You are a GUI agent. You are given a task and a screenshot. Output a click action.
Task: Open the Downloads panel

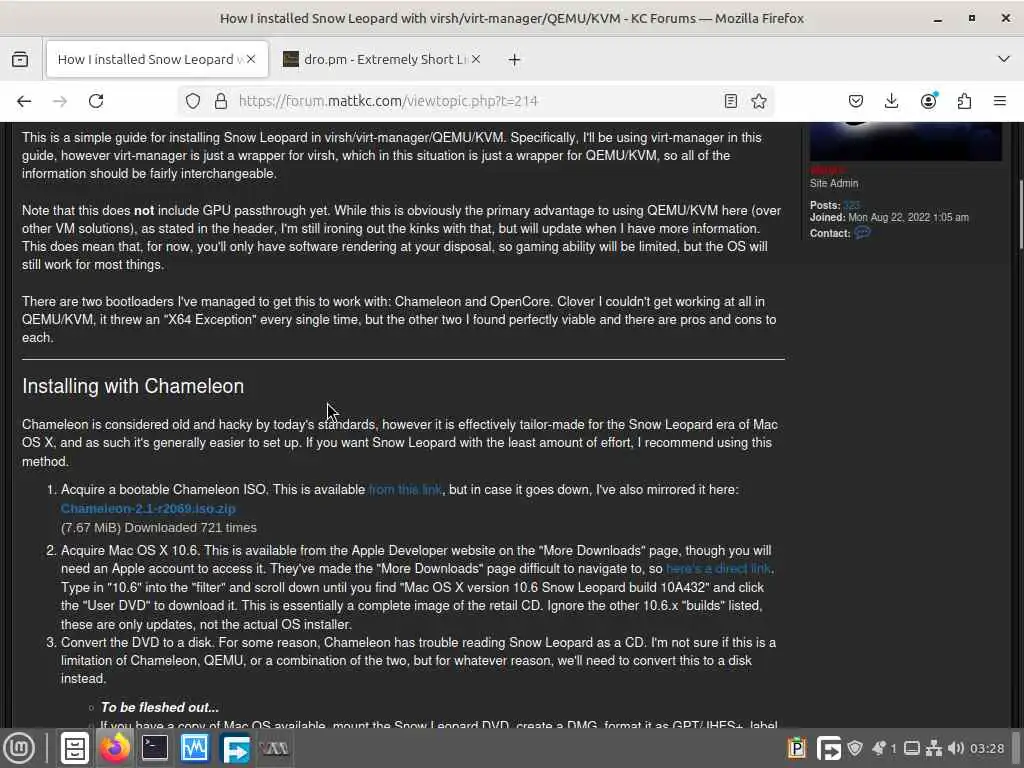click(x=891, y=101)
